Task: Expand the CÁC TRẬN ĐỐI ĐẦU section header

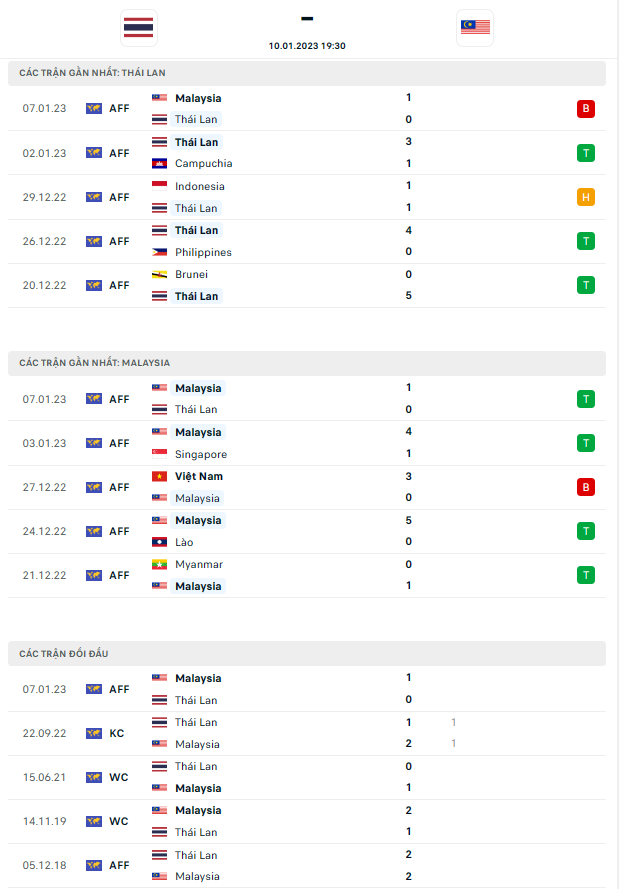Action: [308, 653]
